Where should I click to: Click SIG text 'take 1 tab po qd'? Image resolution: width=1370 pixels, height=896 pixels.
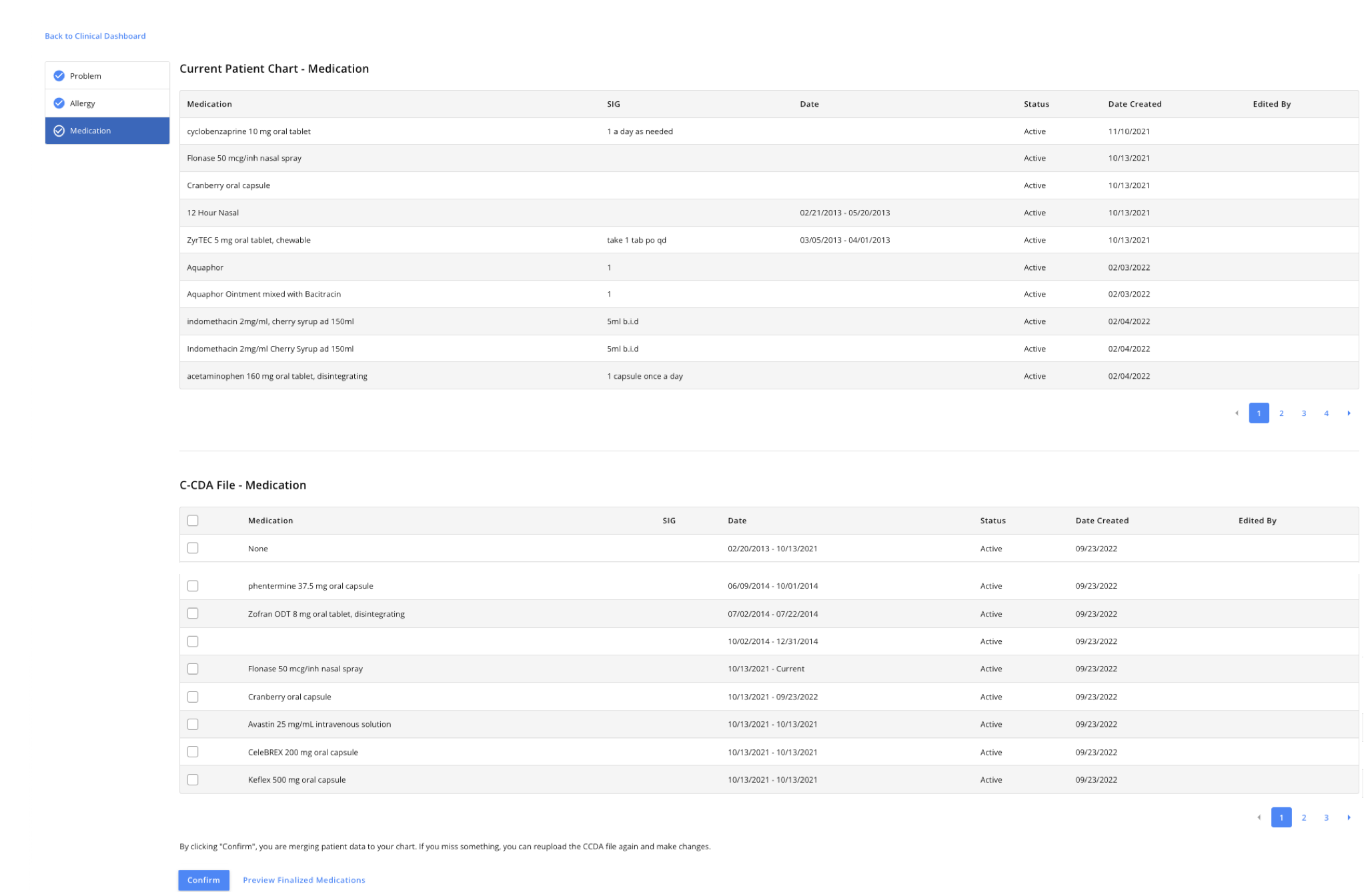point(636,240)
